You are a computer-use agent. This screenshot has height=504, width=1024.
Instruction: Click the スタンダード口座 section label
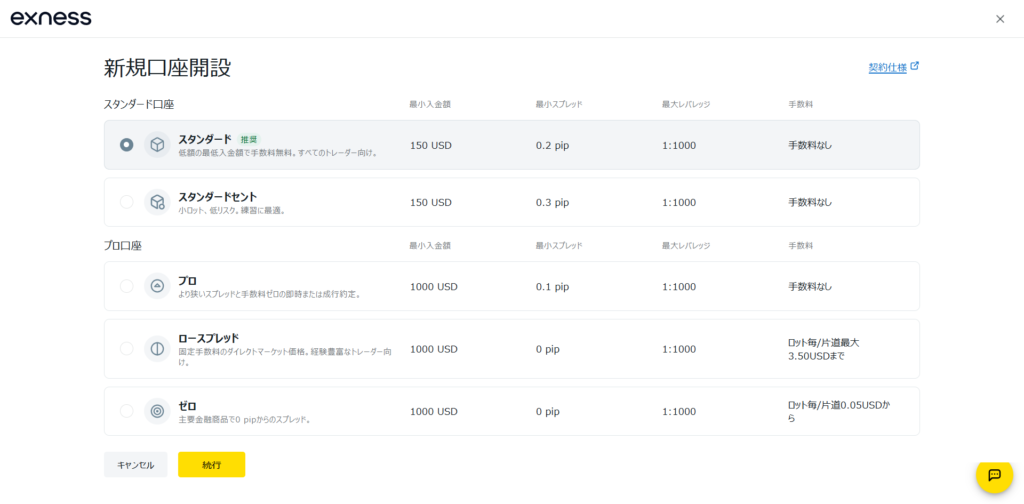[x=138, y=104]
